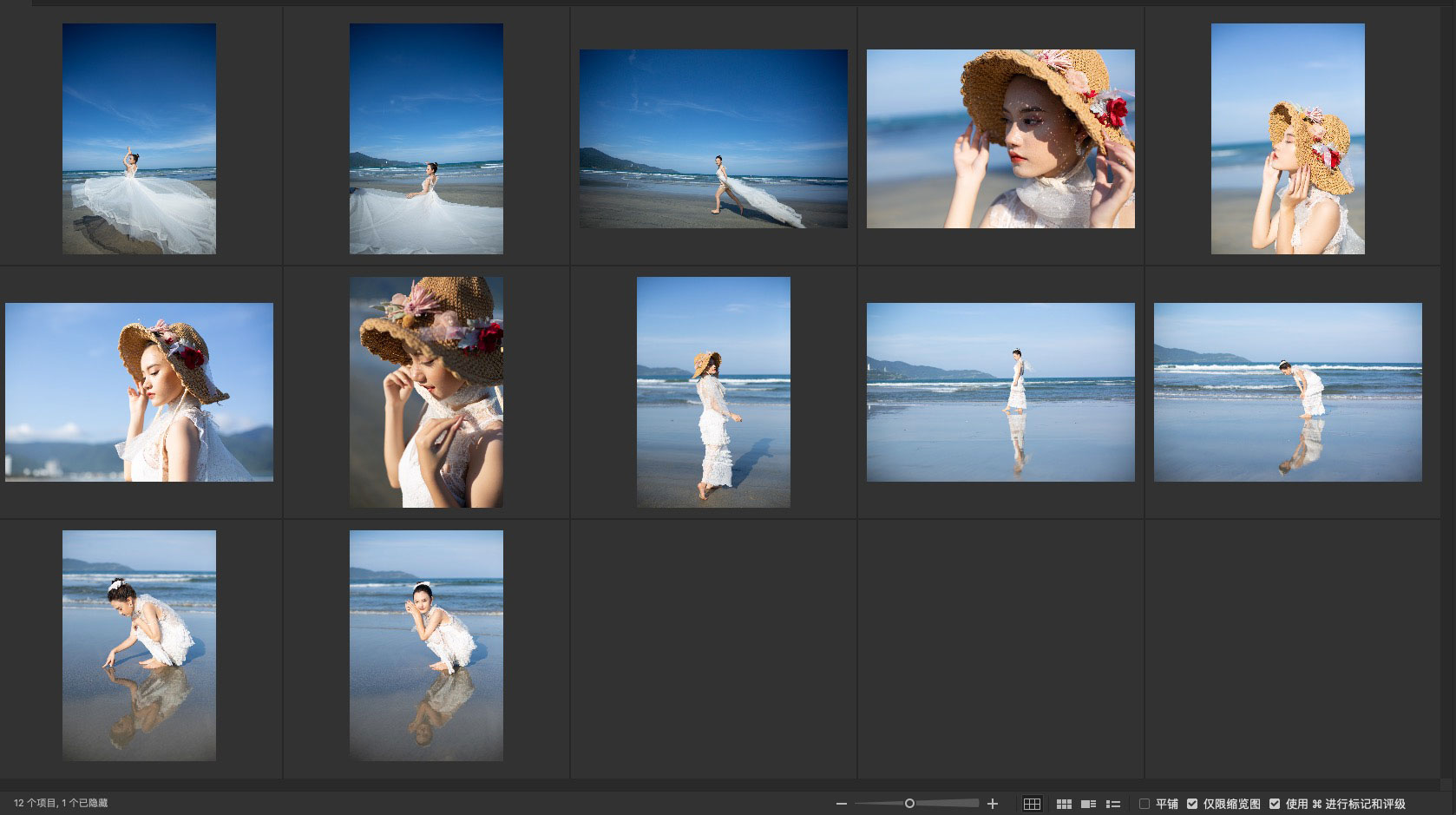Select photo of woman crouching and touching water

(x=139, y=646)
